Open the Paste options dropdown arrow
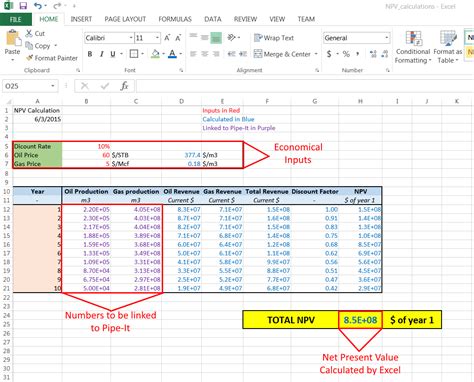 pos(13,60)
